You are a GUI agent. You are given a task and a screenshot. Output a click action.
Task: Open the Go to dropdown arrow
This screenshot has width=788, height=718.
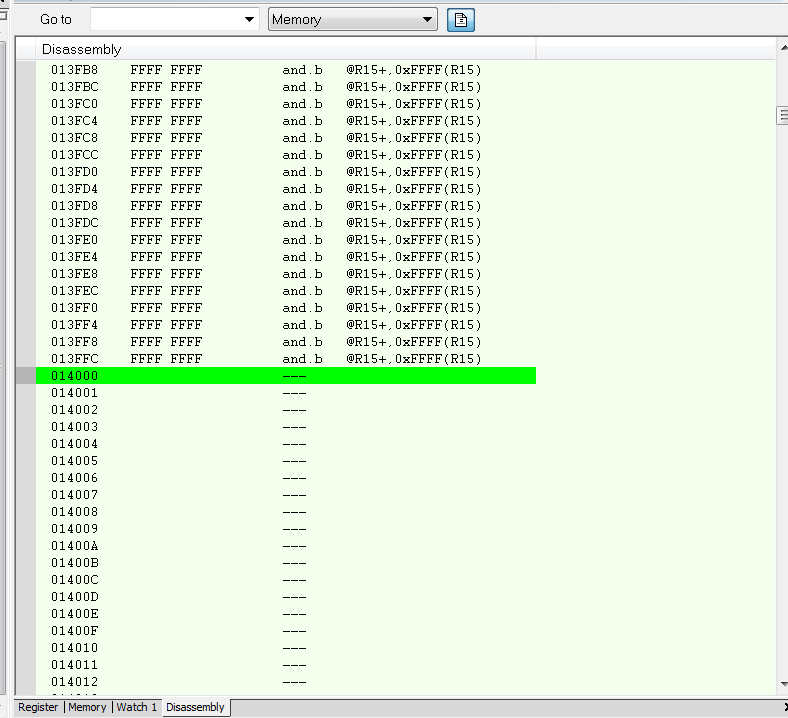249,20
